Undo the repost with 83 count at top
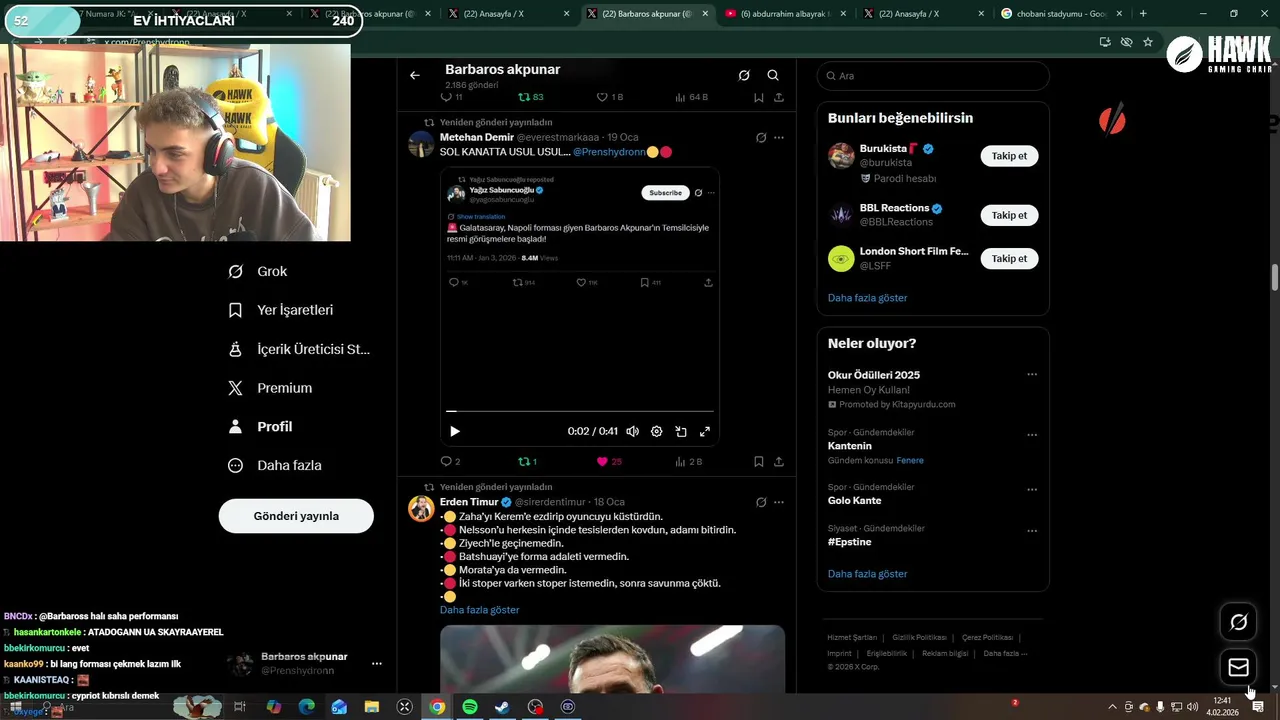 pyautogui.click(x=530, y=97)
